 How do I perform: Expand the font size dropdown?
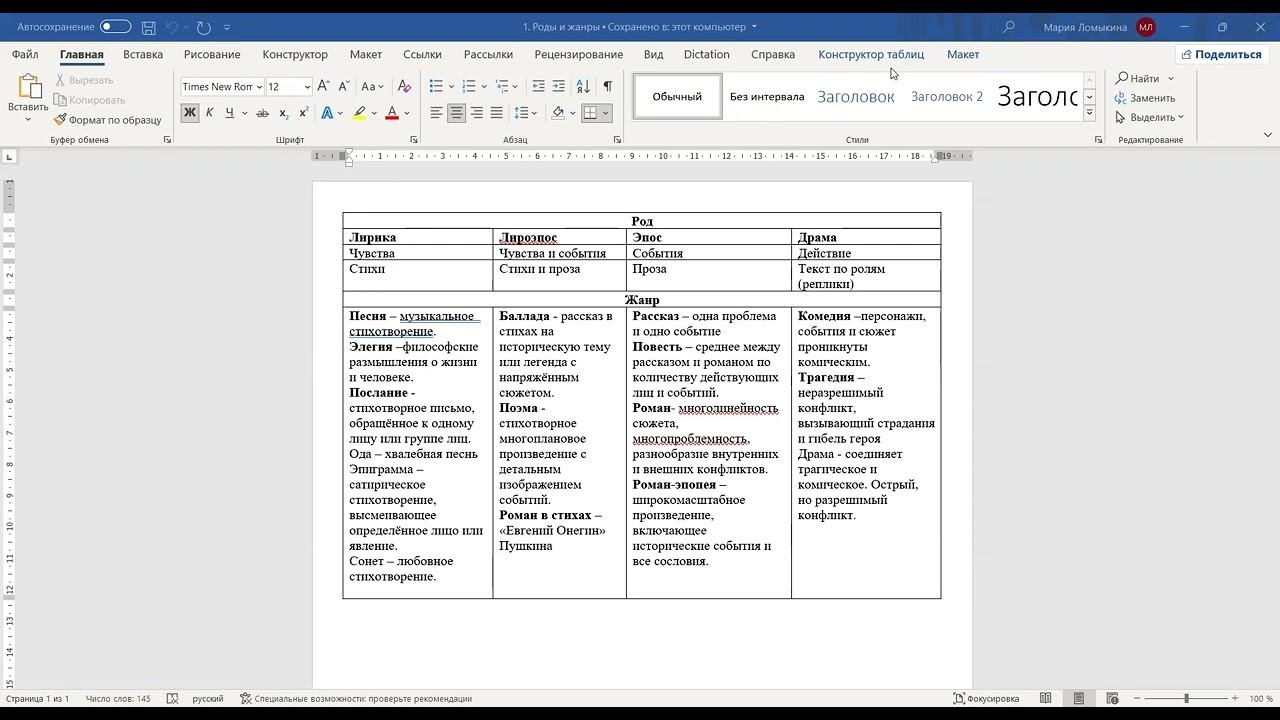pos(307,87)
